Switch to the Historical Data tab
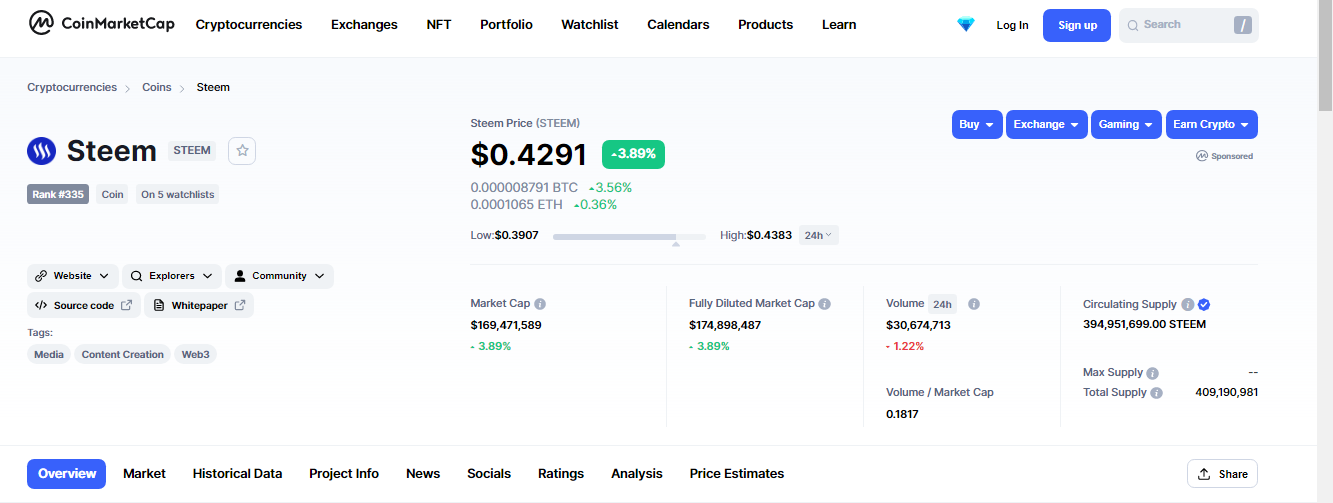The height and width of the screenshot is (503, 1333). click(237, 473)
